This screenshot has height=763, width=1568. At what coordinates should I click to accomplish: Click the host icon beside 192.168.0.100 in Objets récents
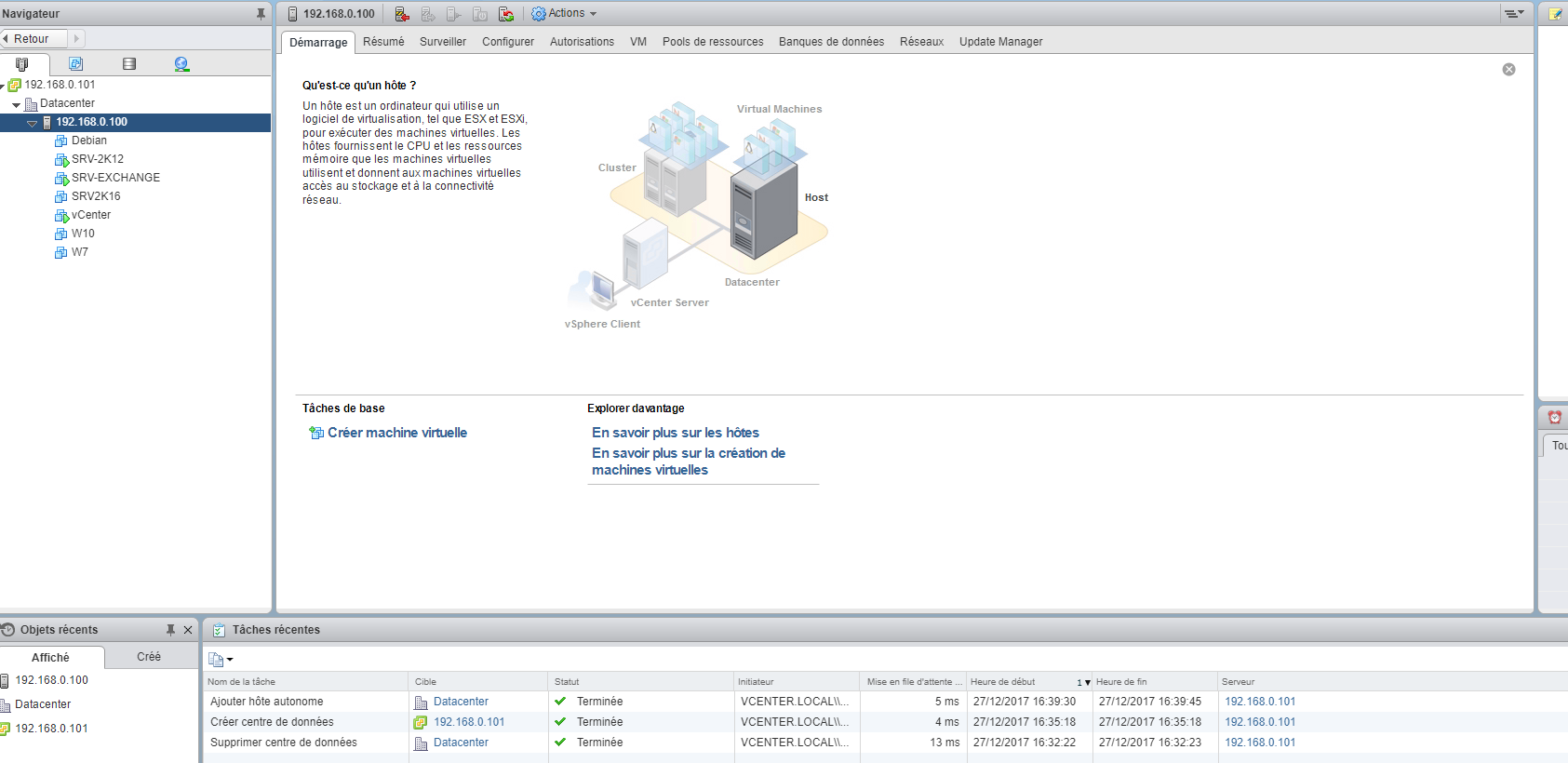click(6, 680)
